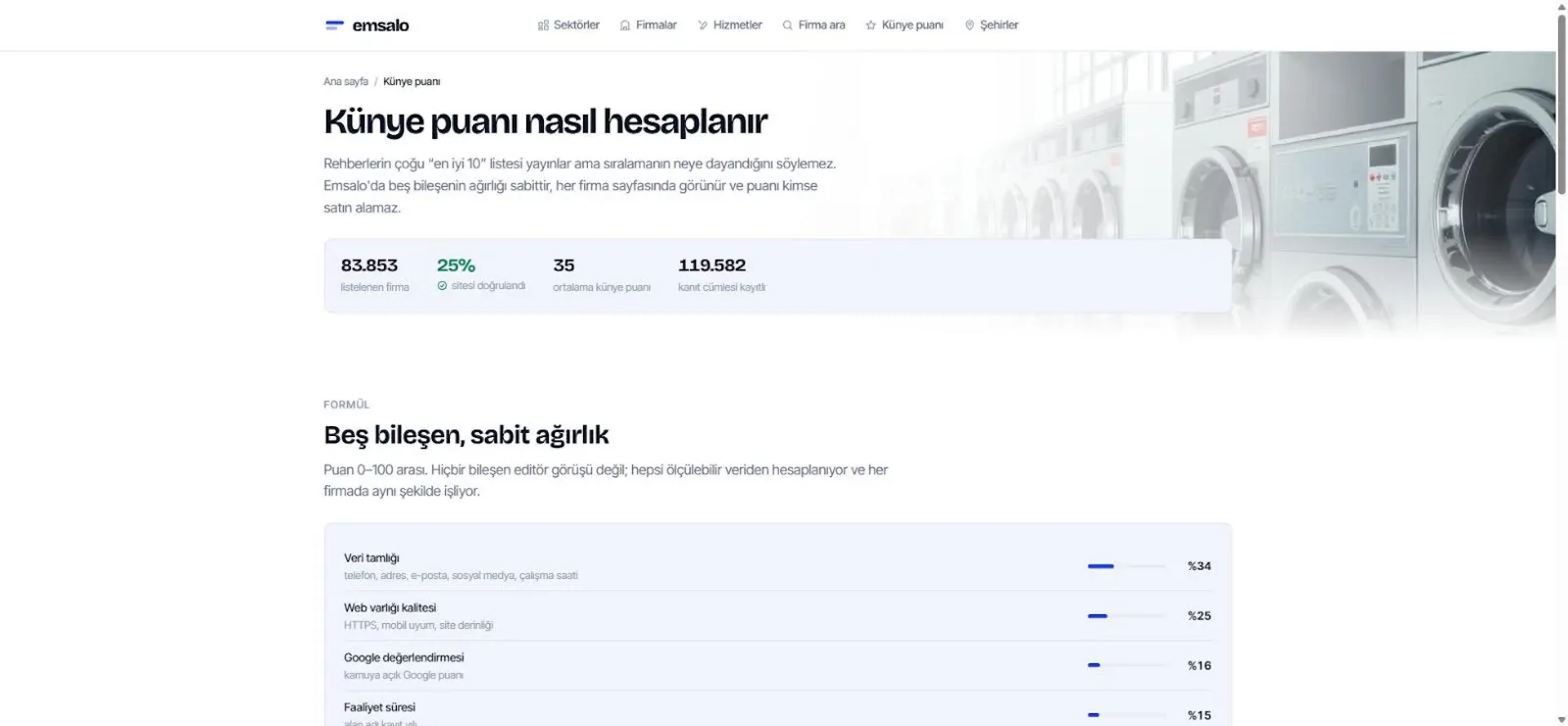Screen dimensions: 1568x726
Task: Click the "Beş bileşen, sabit ağırlık" heading
Action: click(x=466, y=435)
